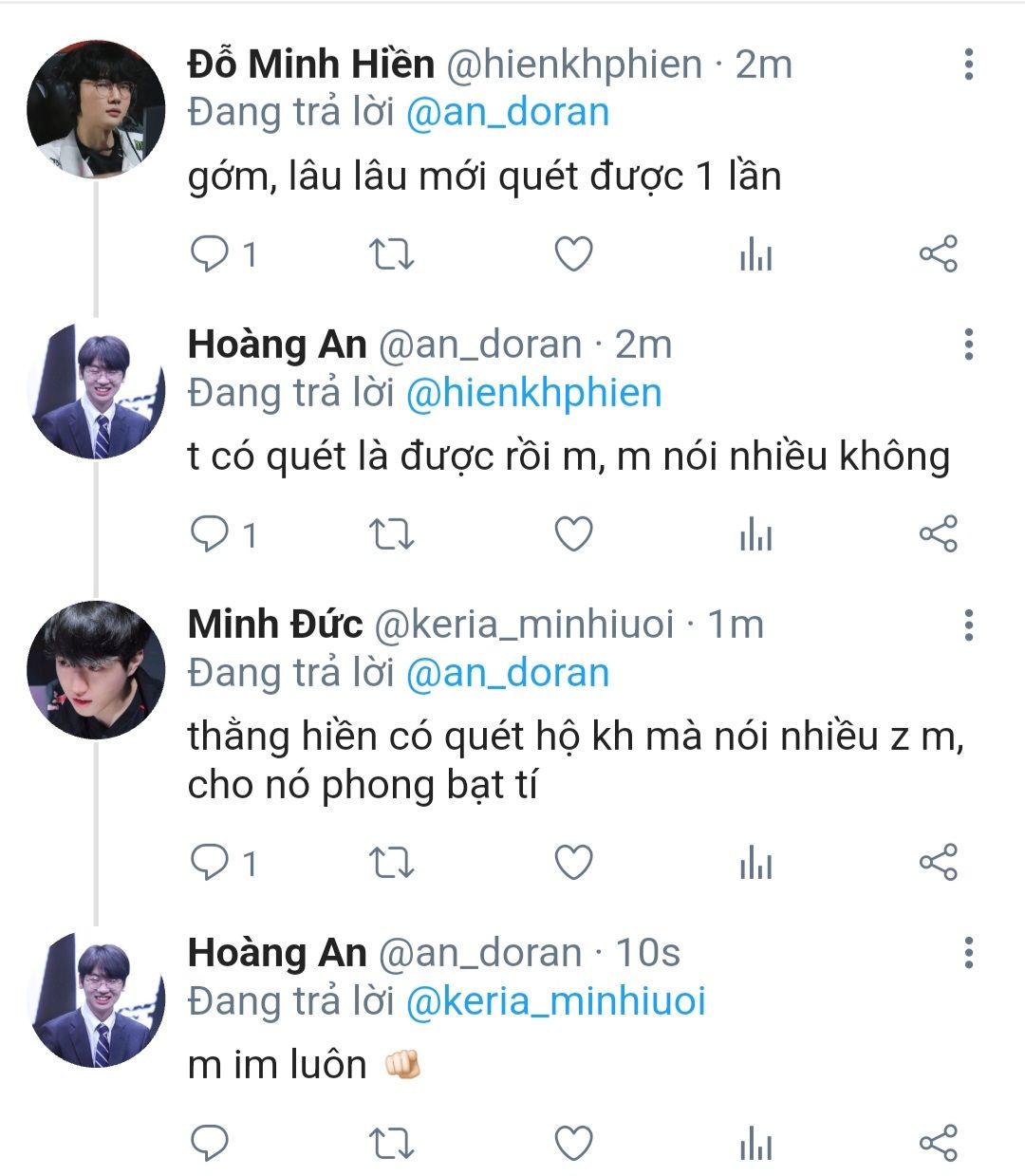This screenshot has height=1176, width=1025.
Task: Open Đỗ Minh Hiền's profile picture
Action: coord(95,109)
